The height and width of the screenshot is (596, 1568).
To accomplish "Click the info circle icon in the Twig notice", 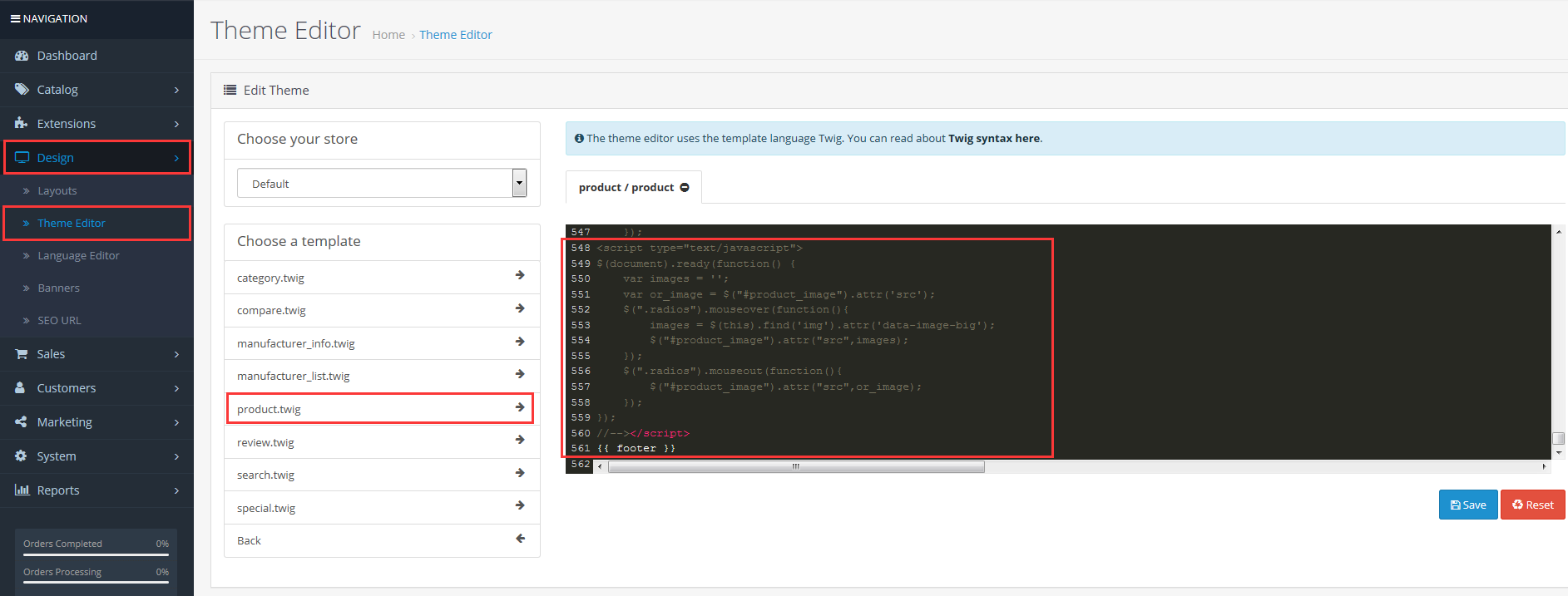I will pyautogui.click(x=579, y=138).
